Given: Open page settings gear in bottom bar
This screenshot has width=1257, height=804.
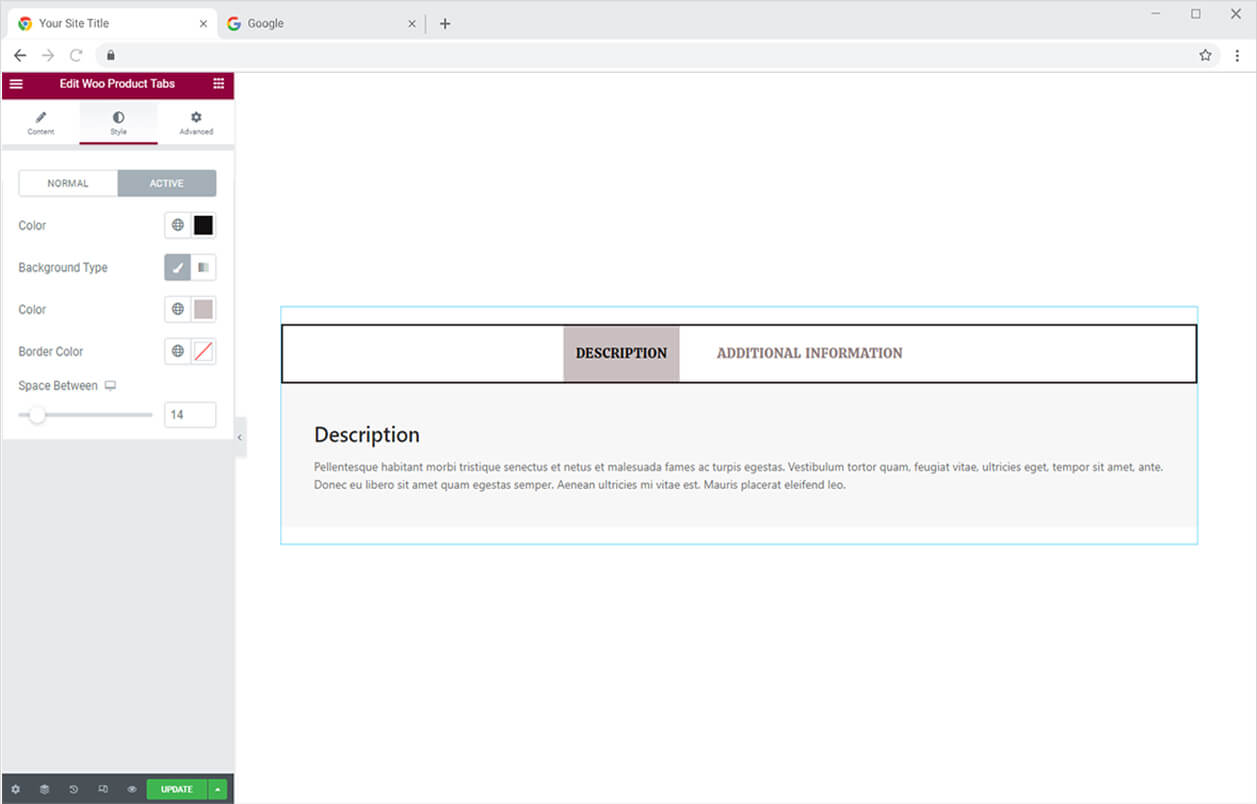Looking at the screenshot, I should click(15, 789).
